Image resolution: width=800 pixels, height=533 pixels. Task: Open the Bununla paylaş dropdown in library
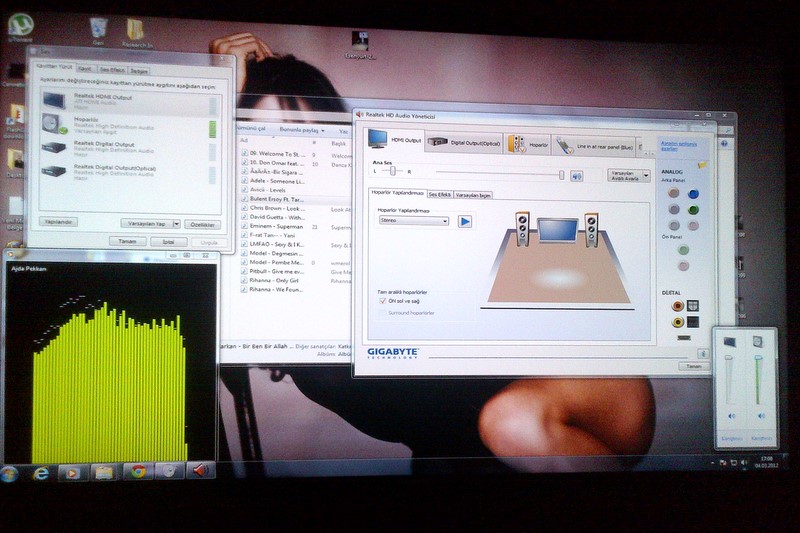(x=302, y=130)
